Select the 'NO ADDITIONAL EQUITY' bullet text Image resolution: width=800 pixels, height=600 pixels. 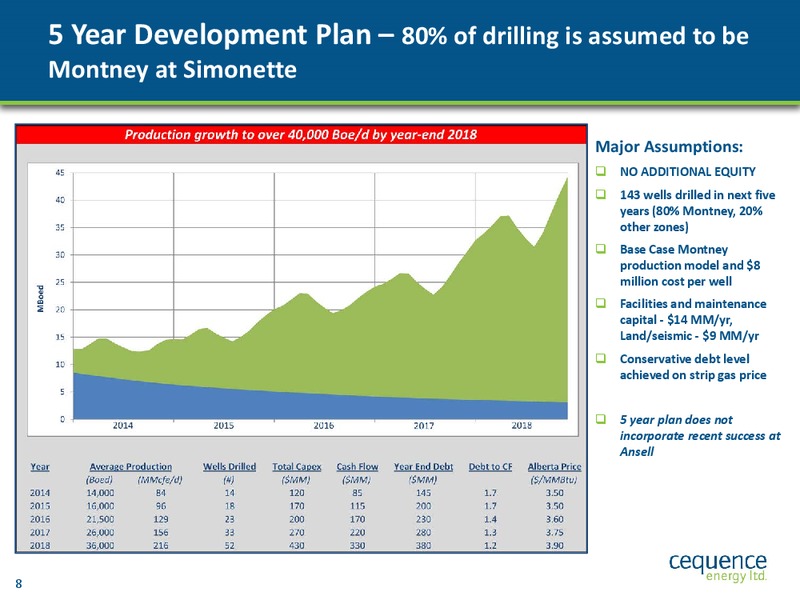pyautogui.click(x=687, y=171)
